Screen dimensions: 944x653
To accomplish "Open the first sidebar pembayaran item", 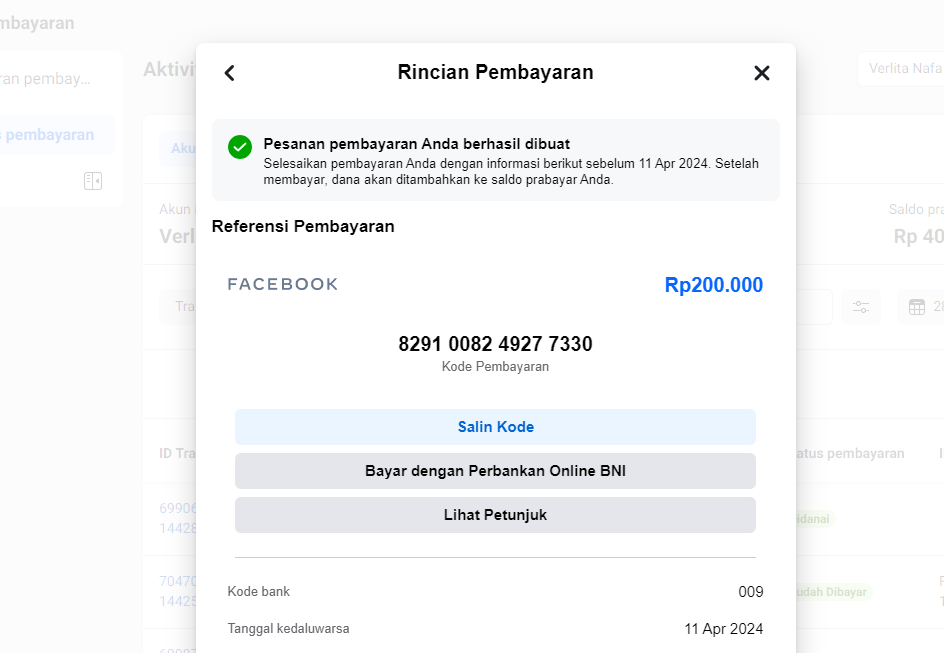I will point(50,79).
